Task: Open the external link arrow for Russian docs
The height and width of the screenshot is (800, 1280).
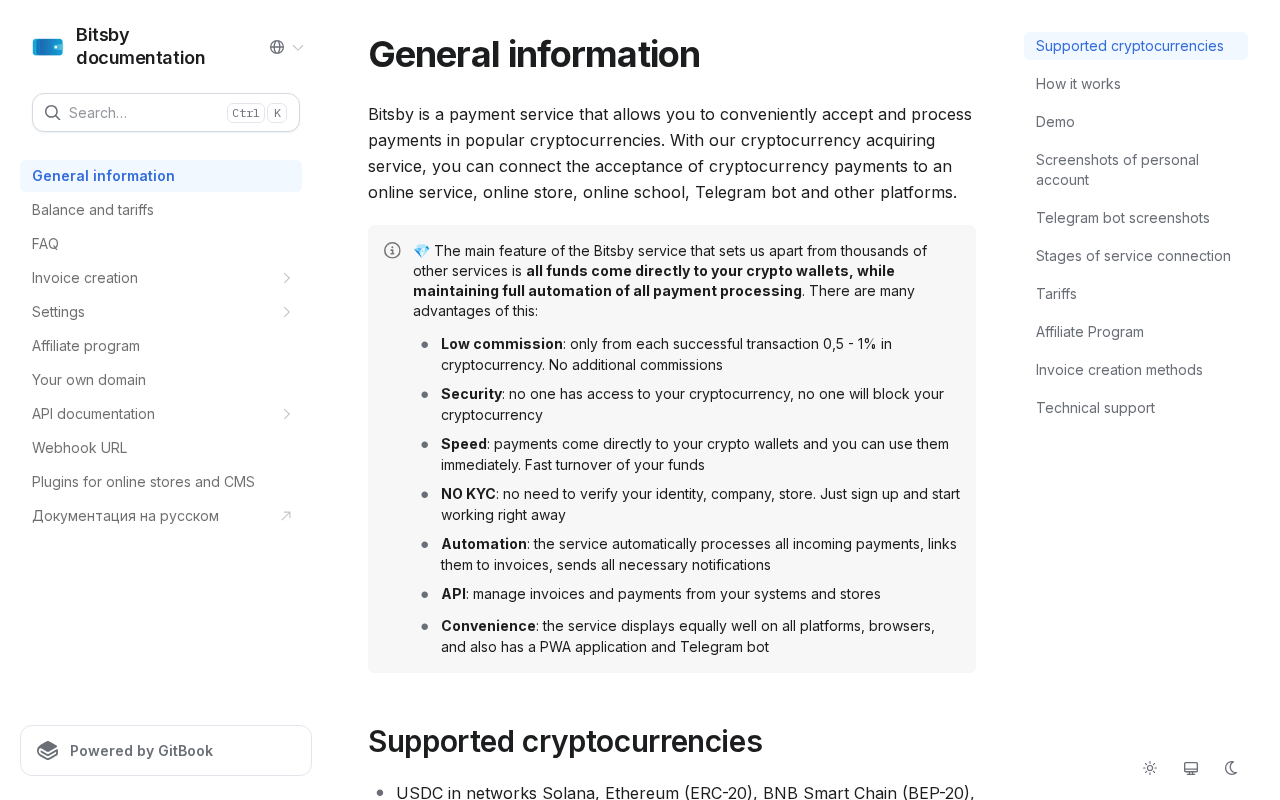Action: click(x=286, y=516)
